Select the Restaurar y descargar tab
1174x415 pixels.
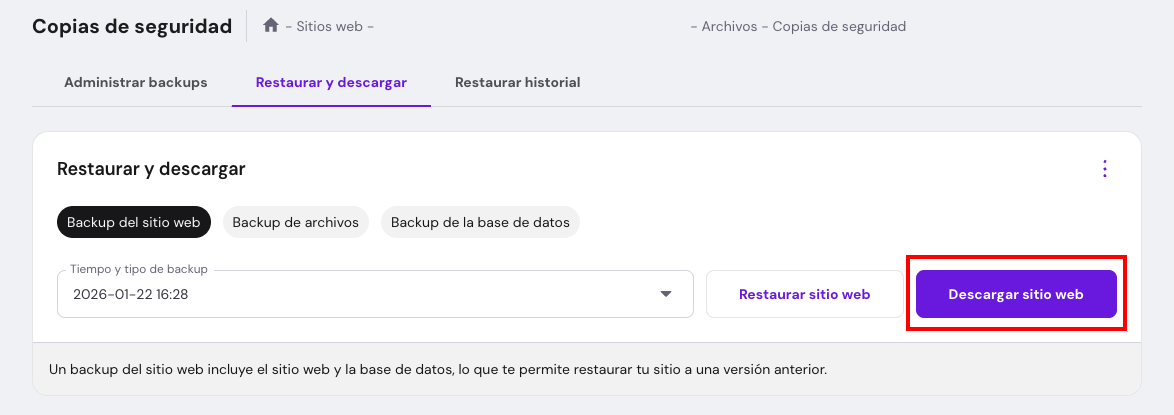(331, 82)
